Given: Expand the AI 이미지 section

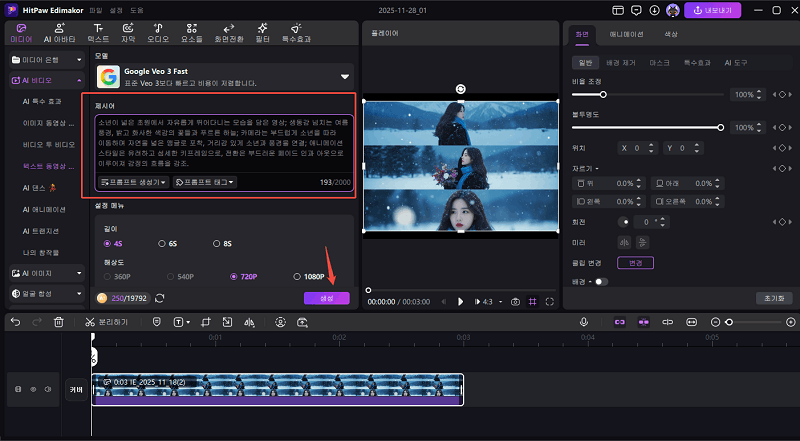Looking at the screenshot, I should [x=46, y=273].
